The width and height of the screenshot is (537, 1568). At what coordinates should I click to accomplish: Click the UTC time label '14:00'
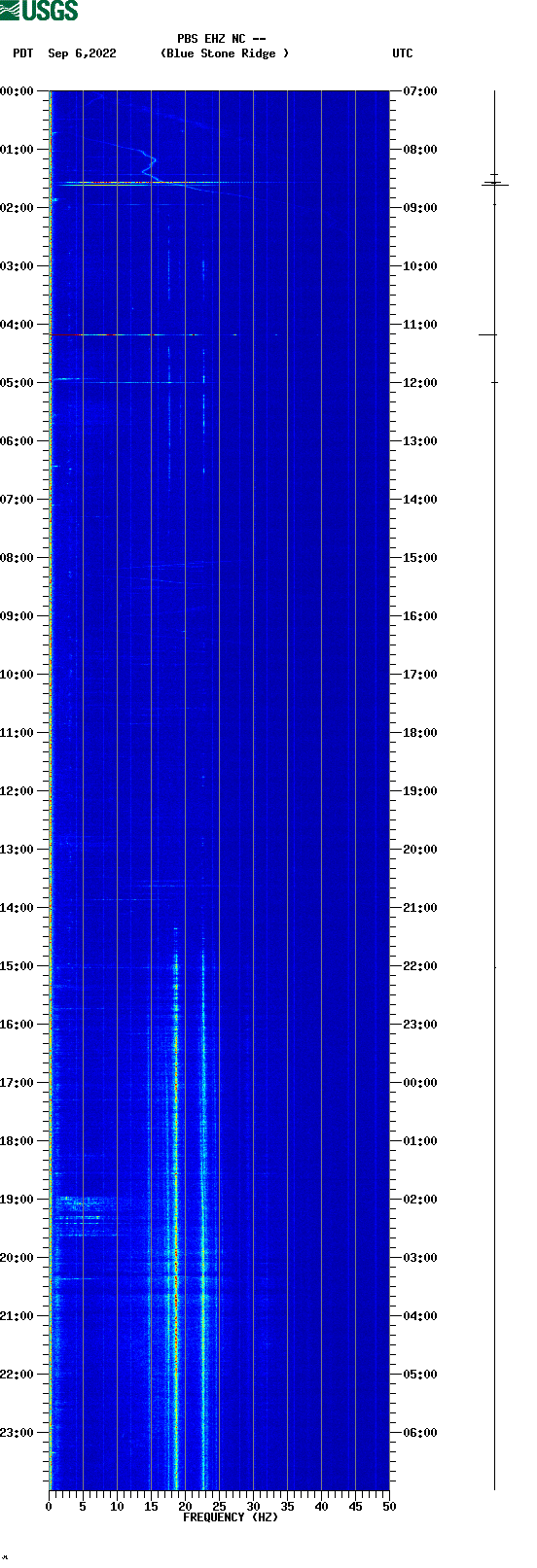click(x=420, y=500)
